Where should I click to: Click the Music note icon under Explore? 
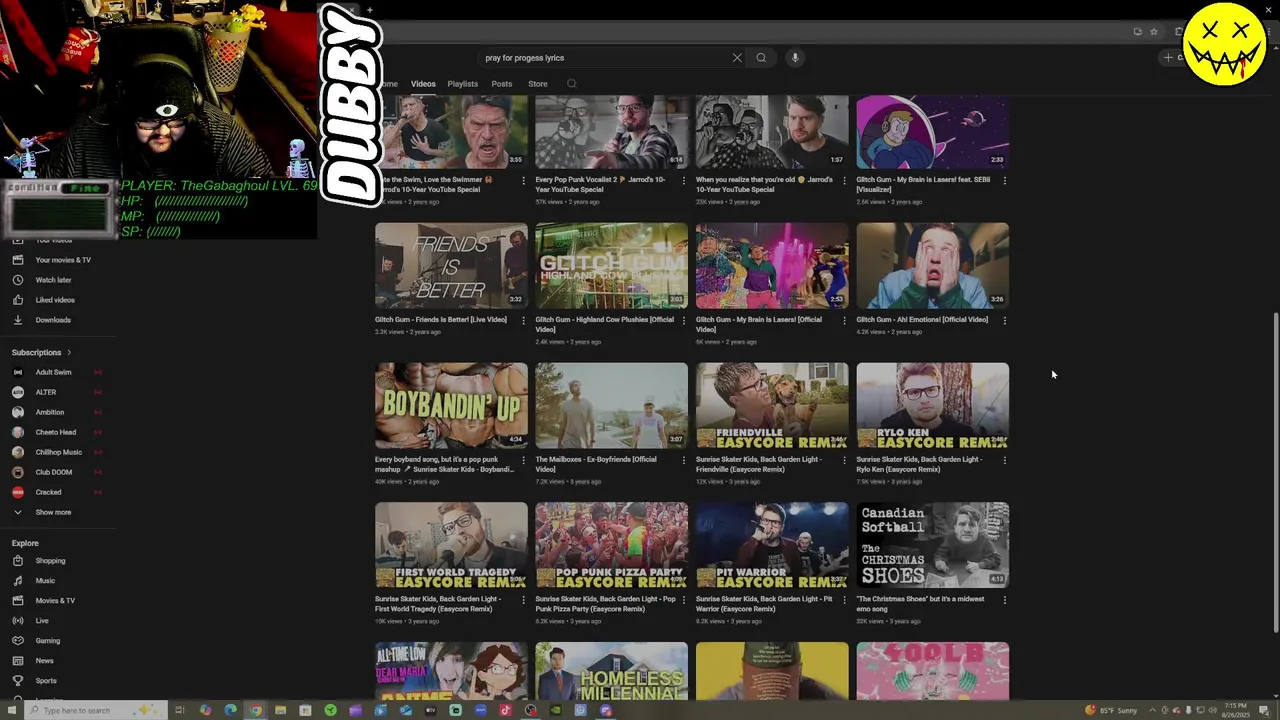pos(17,581)
